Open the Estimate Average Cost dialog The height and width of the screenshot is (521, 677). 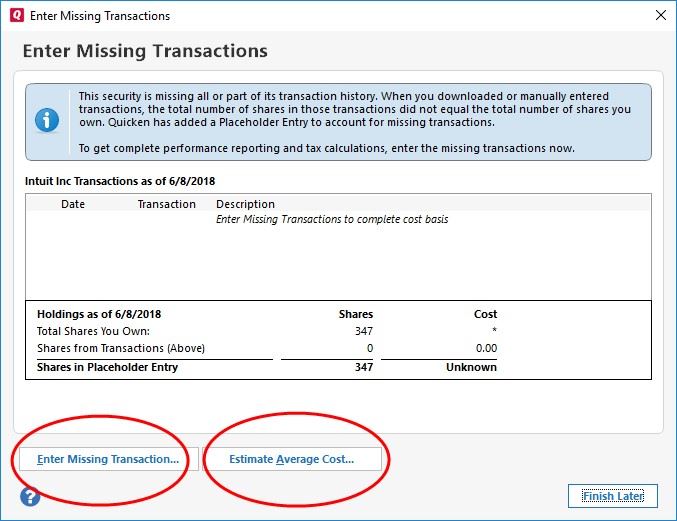coord(292,459)
